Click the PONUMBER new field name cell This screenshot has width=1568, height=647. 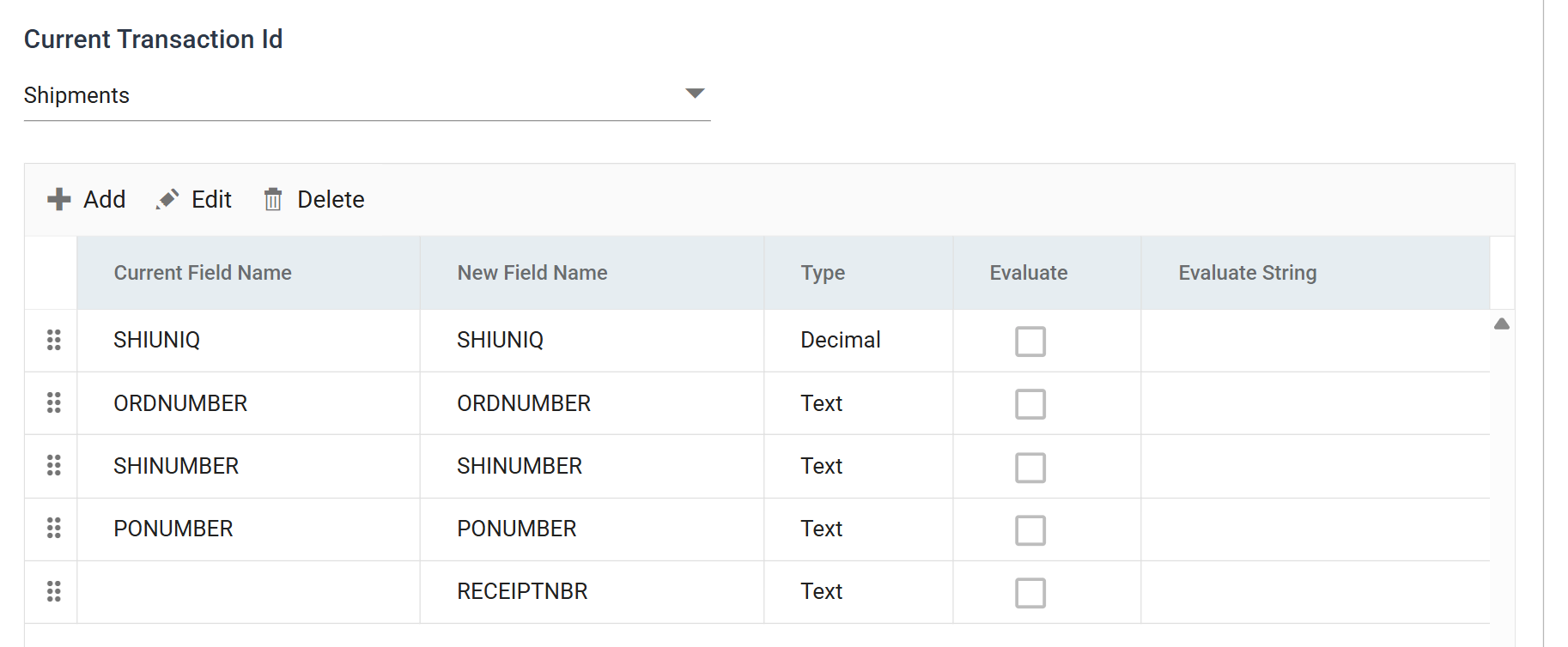pyautogui.click(x=593, y=529)
